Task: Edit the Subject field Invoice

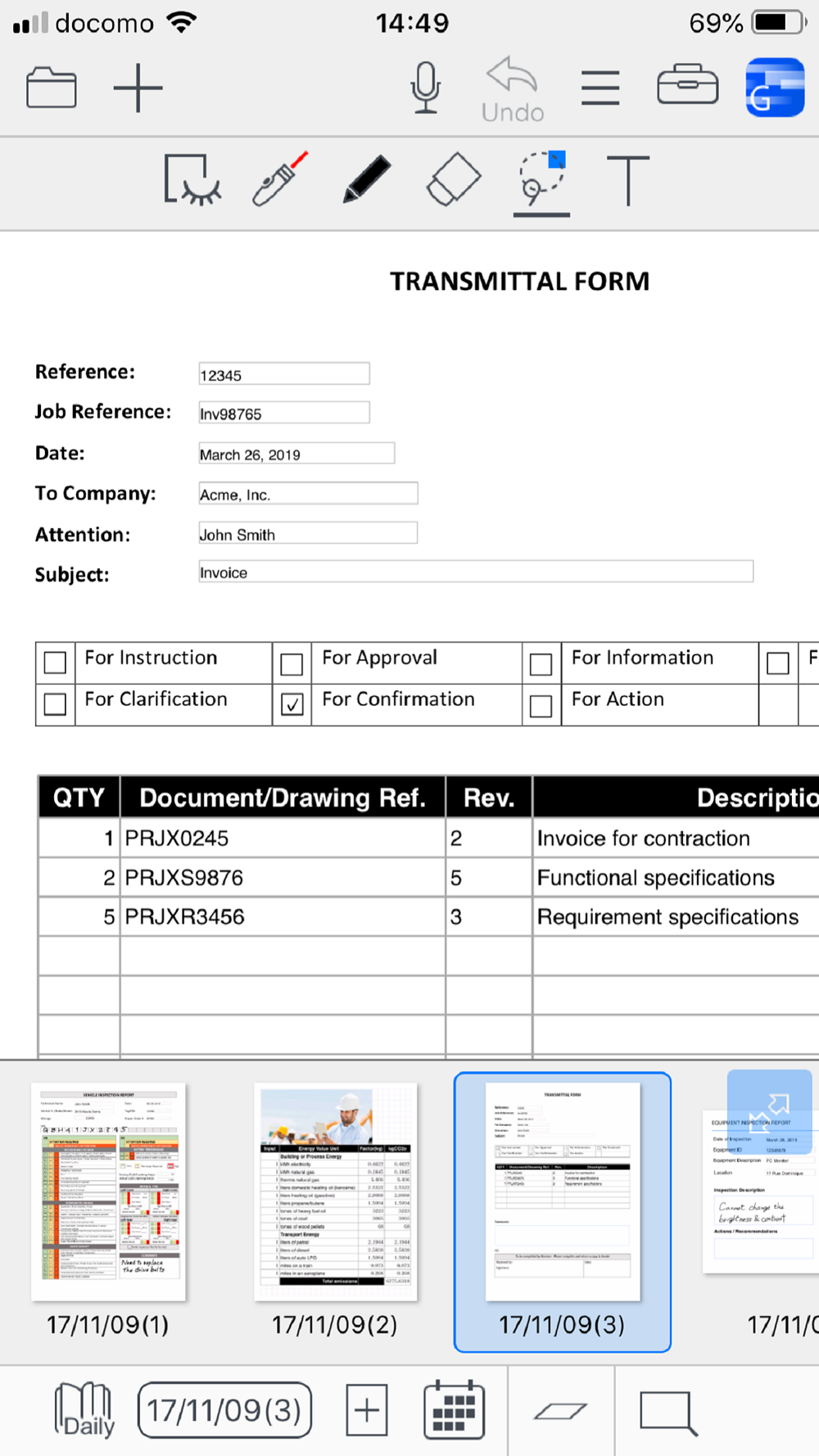Action: point(476,572)
